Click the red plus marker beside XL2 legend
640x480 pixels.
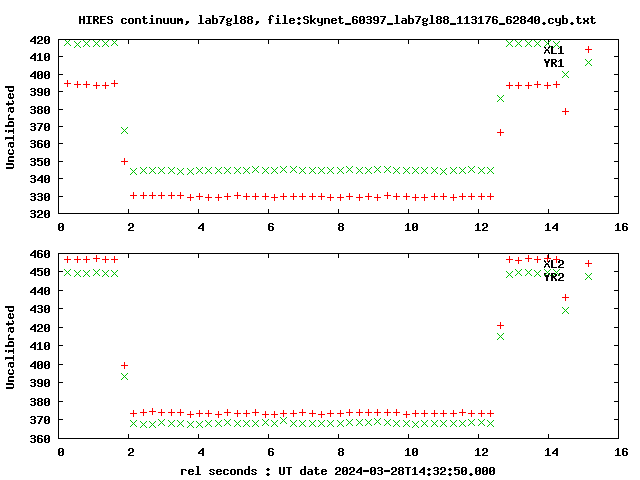pos(588,264)
